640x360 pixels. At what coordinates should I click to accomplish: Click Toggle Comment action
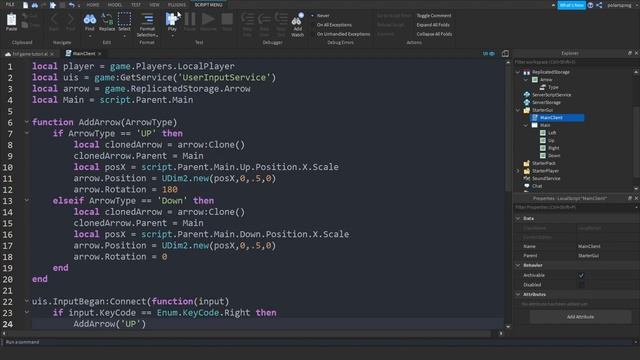click(434, 16)
